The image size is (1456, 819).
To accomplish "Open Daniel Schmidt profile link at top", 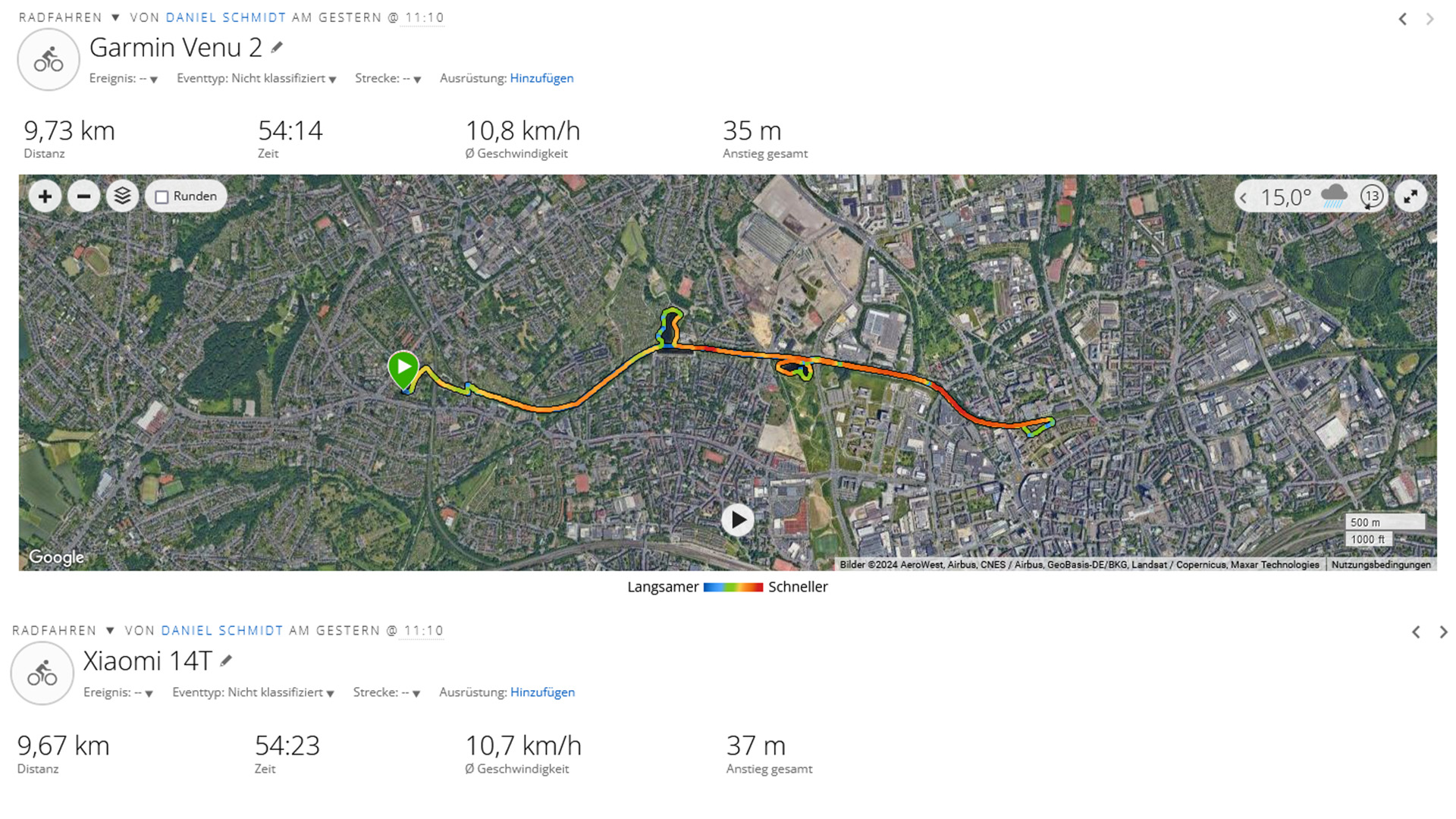I will coord(226,17).
